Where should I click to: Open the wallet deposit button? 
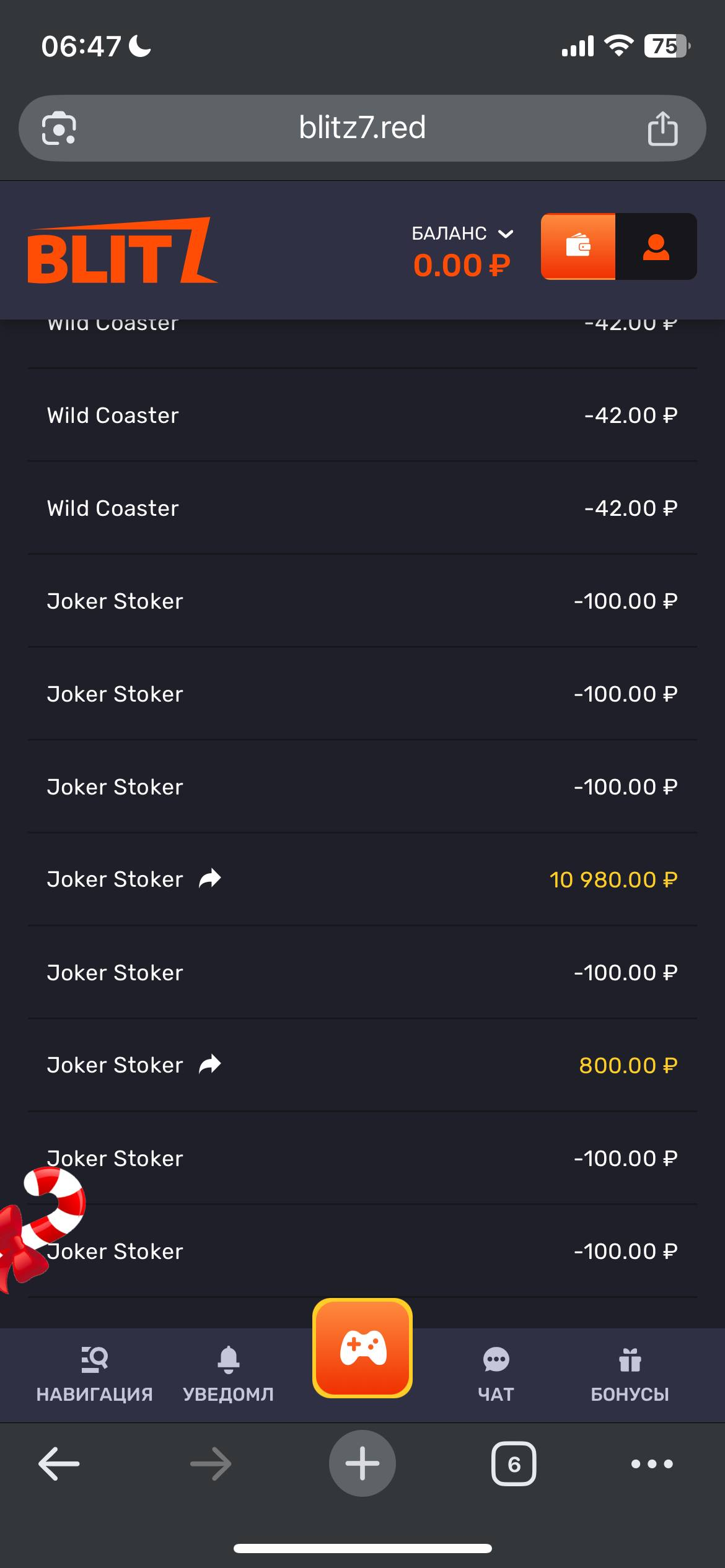[578, 246]
